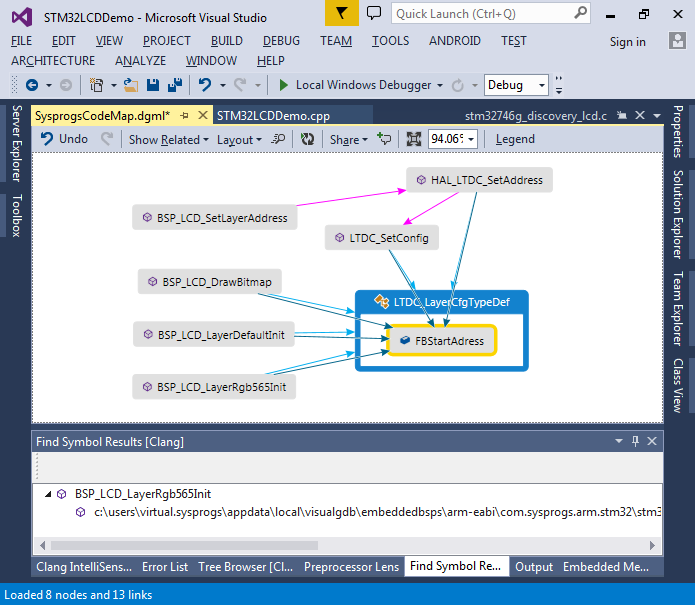Save the current file with the disk icon
Image resolution: width=695 pixels, height=605 pixels.
(x=153, y=85)
